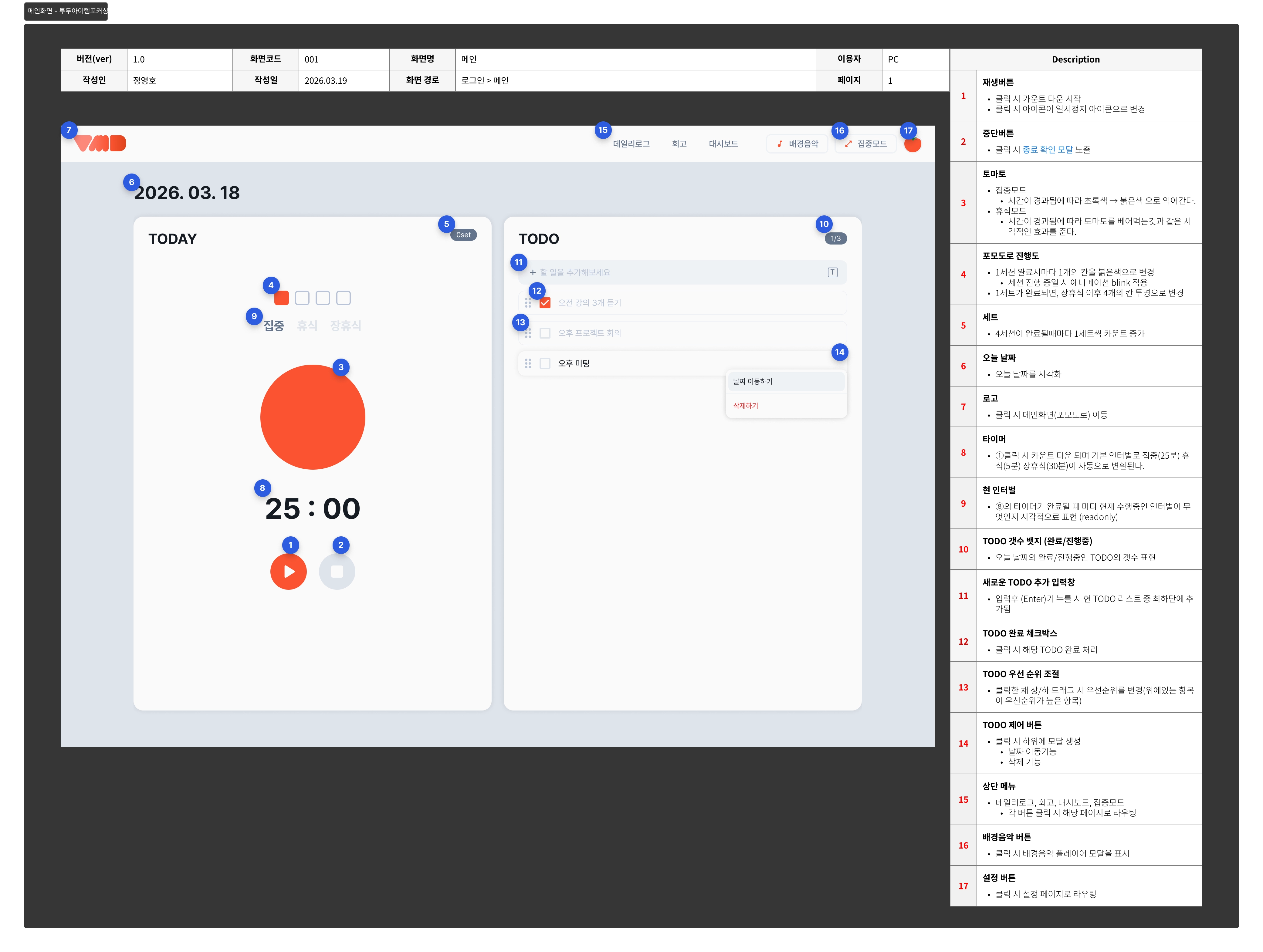This screenshot has width=1263, height=952.
Task: Uncheck the 오전 강의 3개 듣기 checkbox
Action: [545, 302]
